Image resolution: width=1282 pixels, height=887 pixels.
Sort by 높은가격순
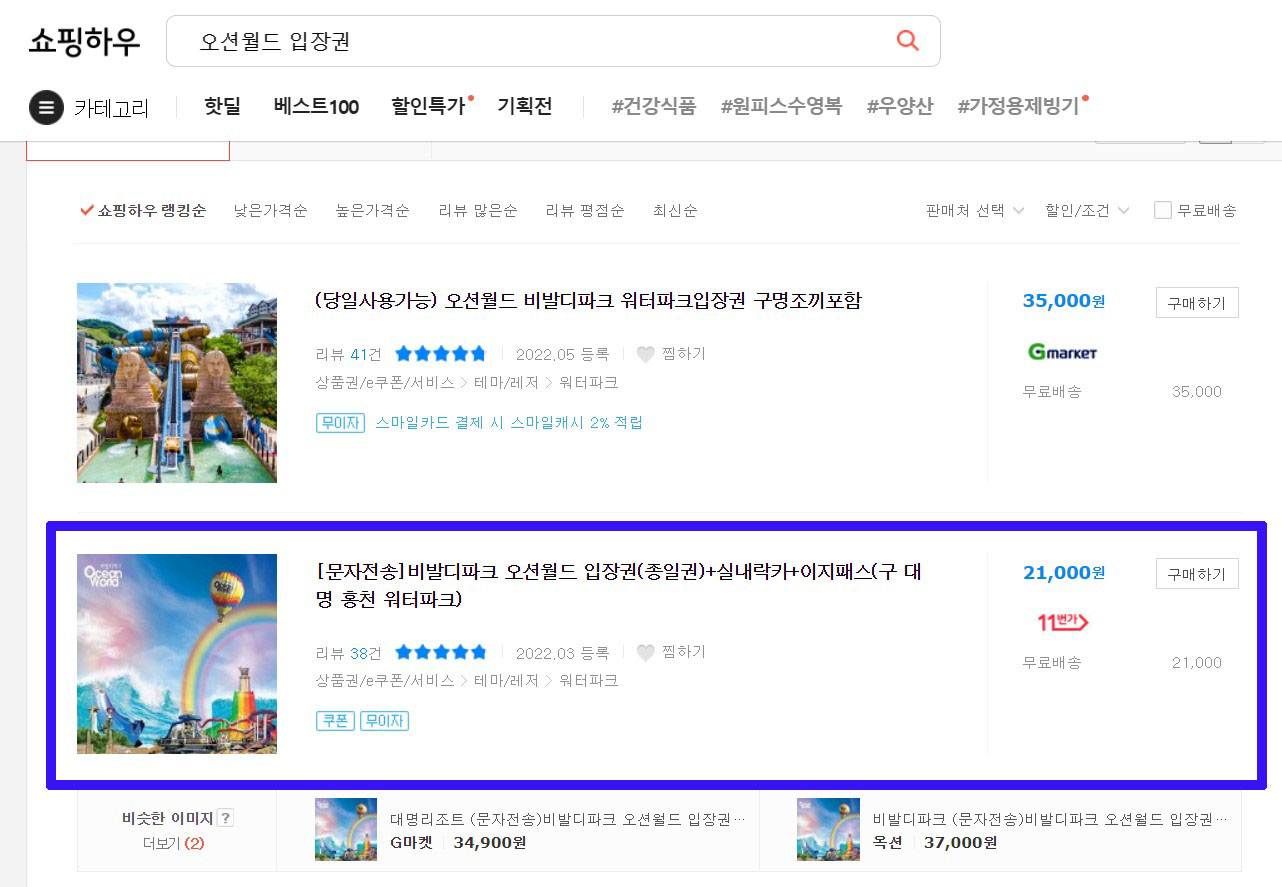[x=372, y=210]
